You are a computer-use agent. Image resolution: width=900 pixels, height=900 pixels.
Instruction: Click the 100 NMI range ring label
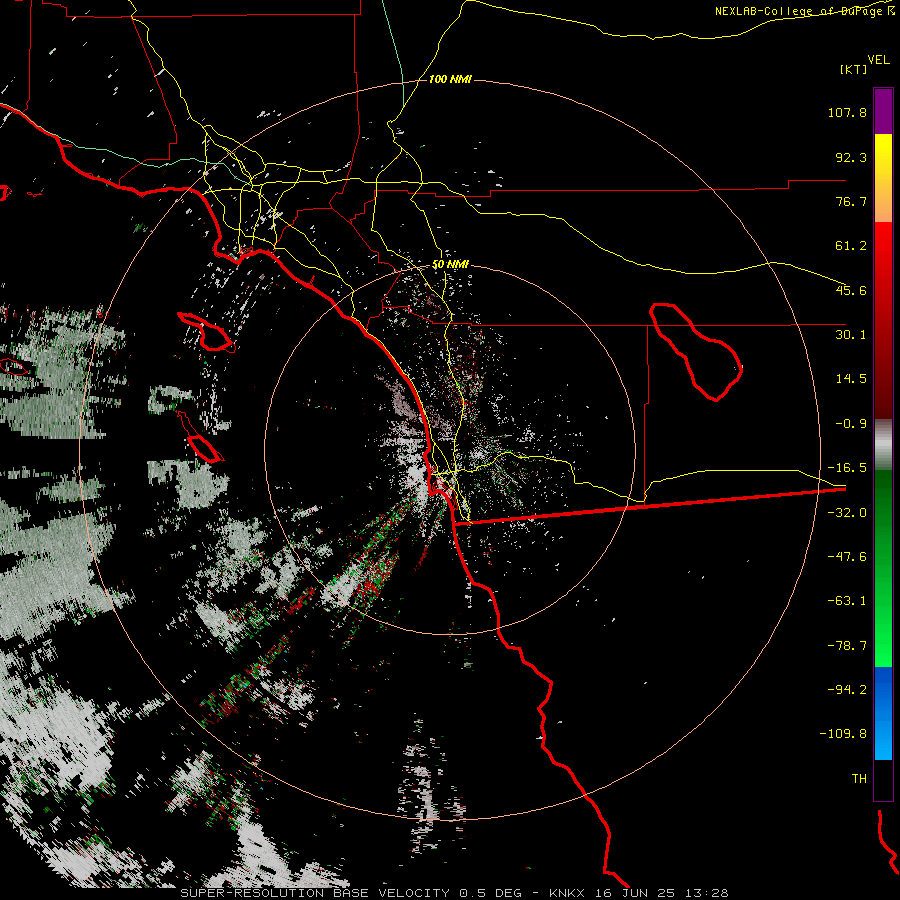tap(450, 79)
